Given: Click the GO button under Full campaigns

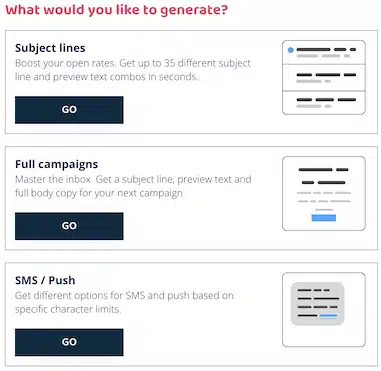Looking at the screenshot, I should coord(69,226).
